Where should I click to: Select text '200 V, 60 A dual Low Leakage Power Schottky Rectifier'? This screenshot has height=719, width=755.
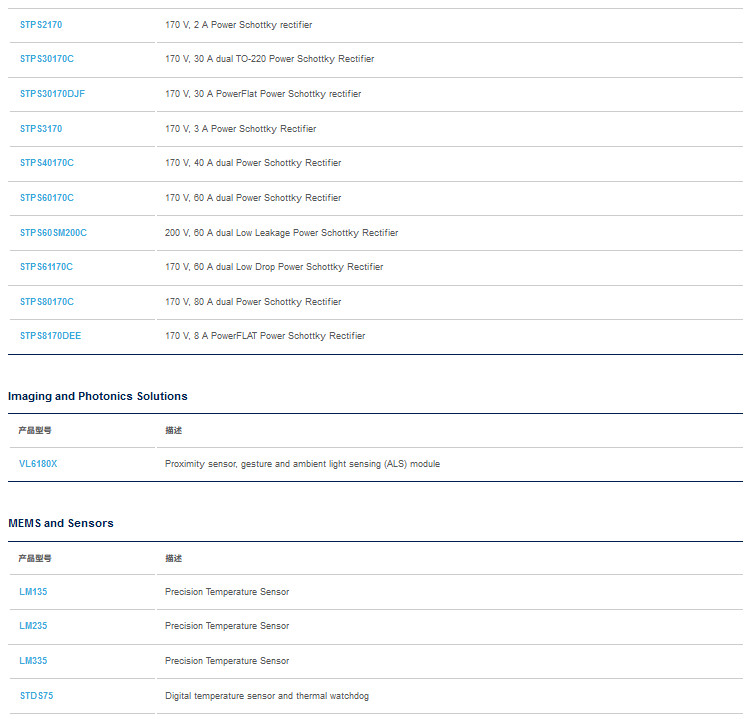(x=282, y=233)
